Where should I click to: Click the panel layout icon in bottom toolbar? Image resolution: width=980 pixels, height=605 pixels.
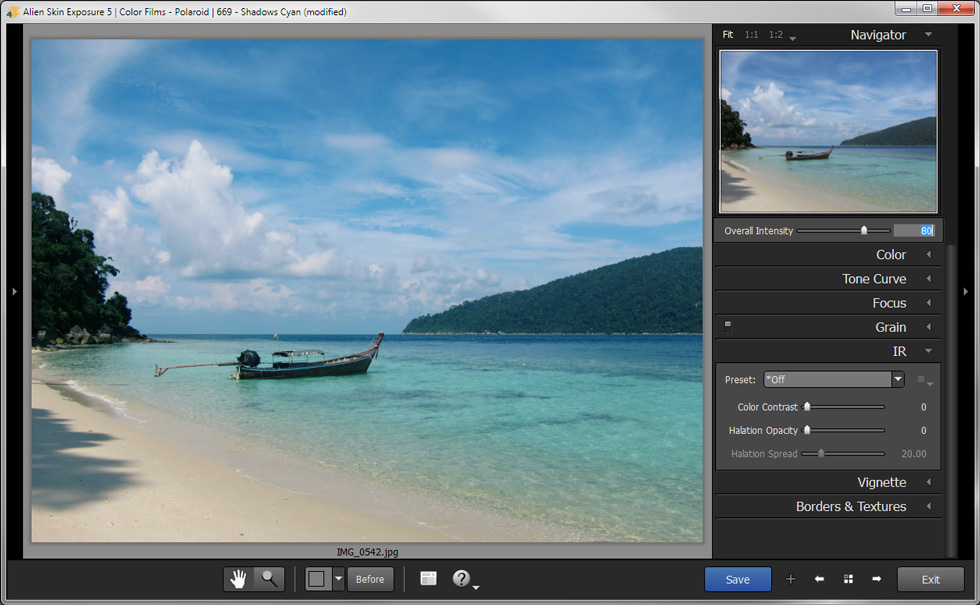pos(428,578)
